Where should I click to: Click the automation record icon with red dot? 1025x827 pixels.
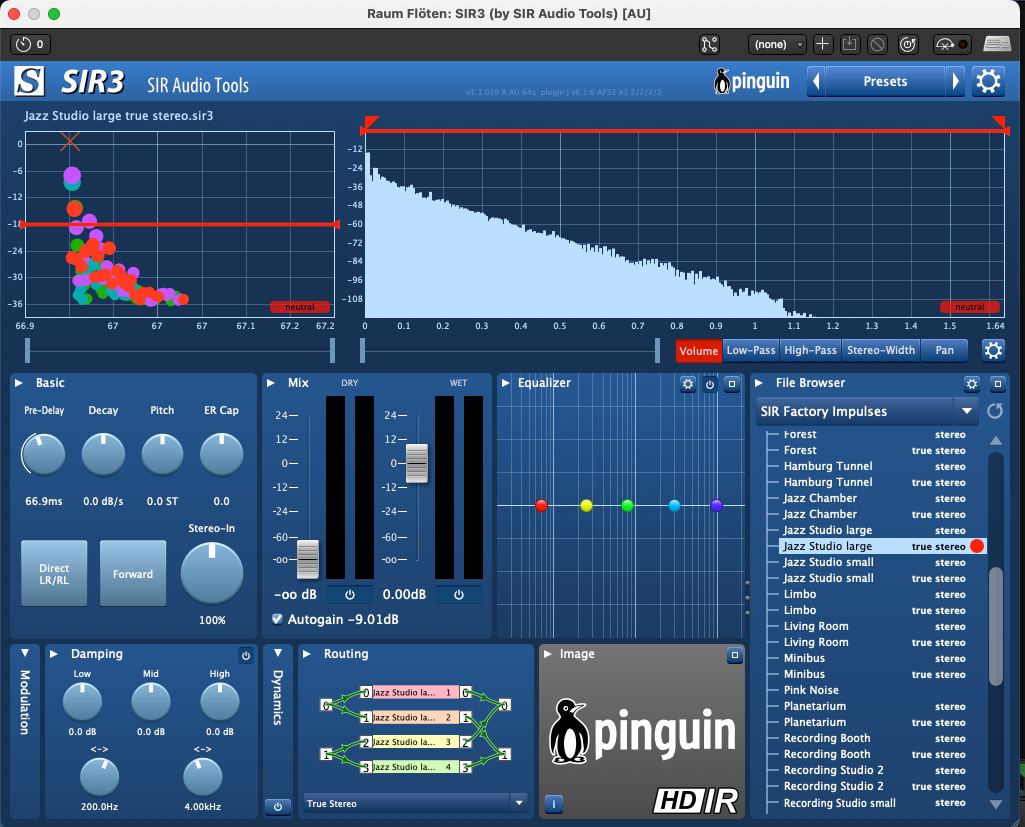pyautogui.click(x=952, y=44)
